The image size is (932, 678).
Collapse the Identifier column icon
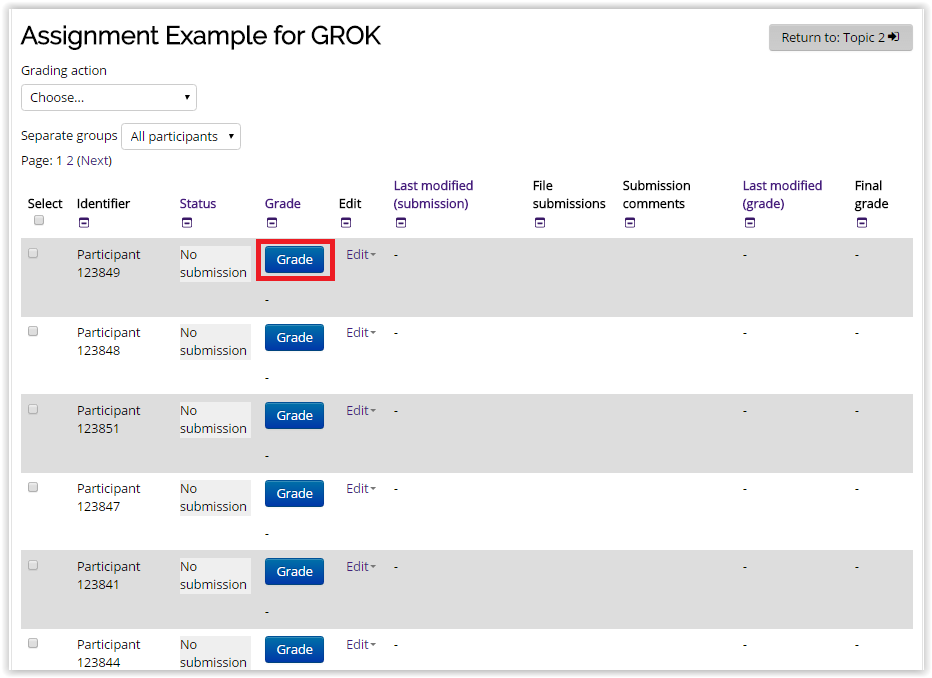coord(84,223)
